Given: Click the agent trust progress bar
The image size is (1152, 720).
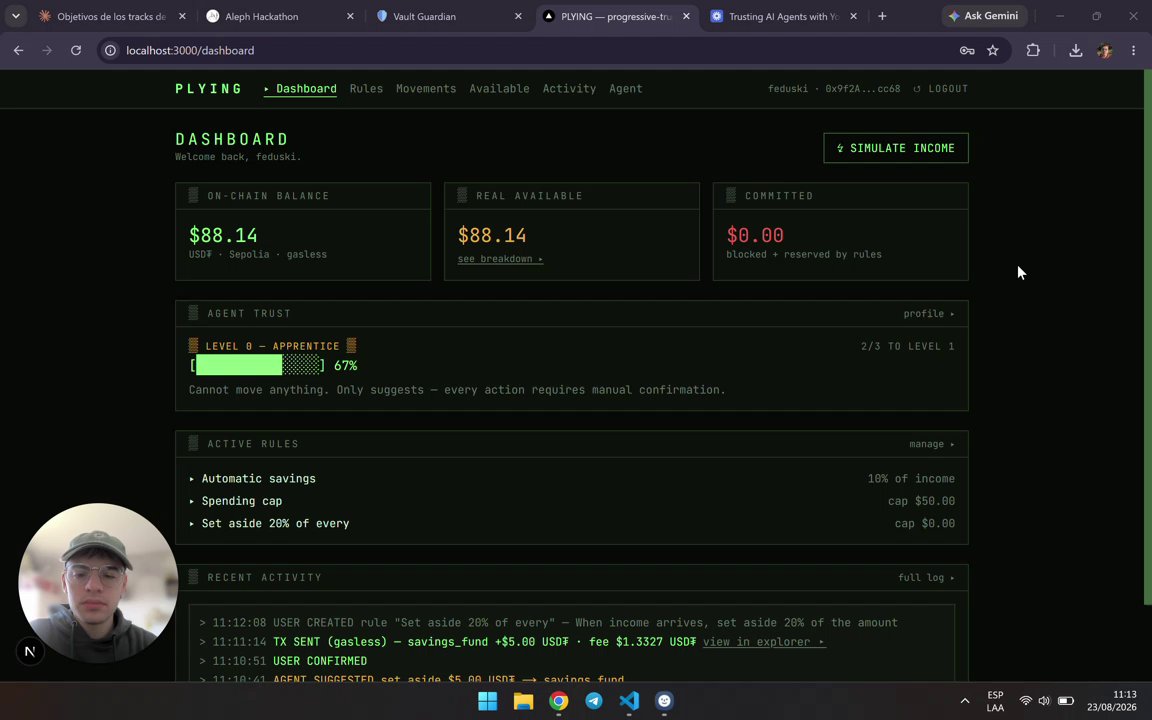Looking at the screenshot, I should coord(258,365).
